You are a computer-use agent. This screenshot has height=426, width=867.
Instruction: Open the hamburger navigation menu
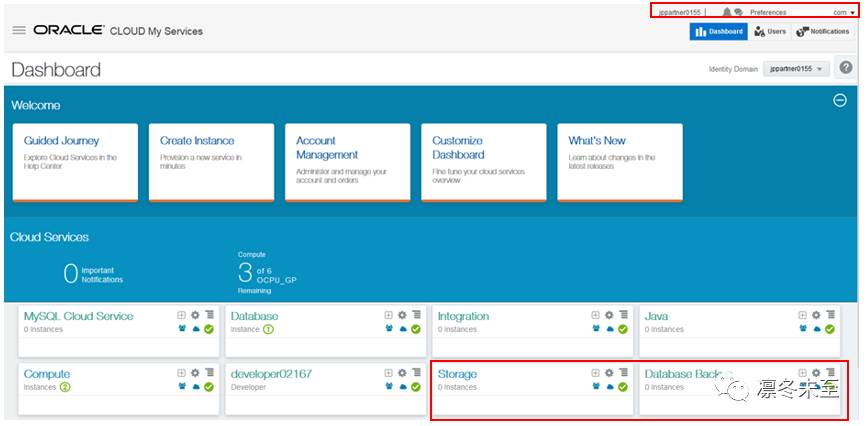point(19,30)
